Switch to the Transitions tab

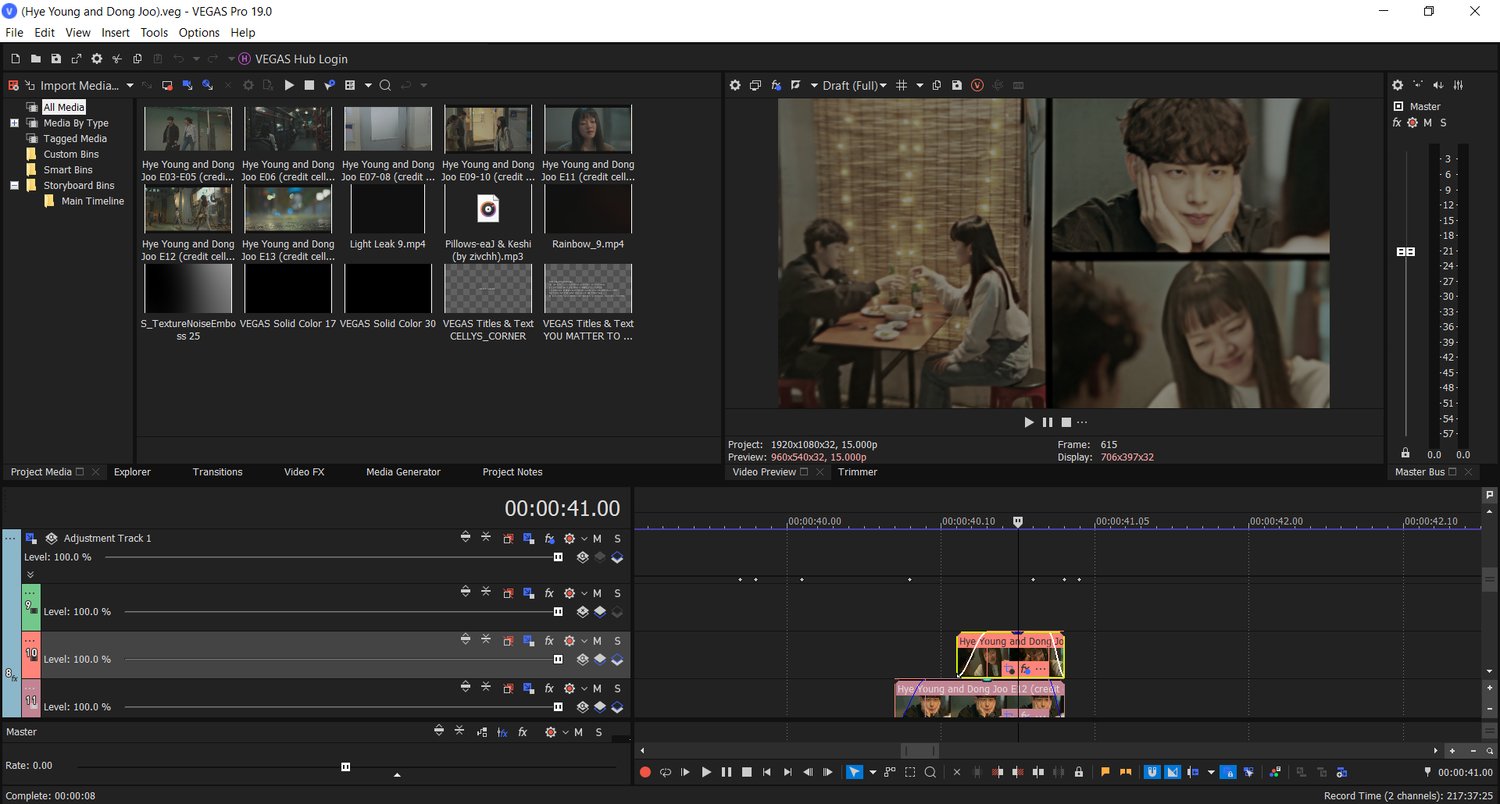click(x=218, y=472)
